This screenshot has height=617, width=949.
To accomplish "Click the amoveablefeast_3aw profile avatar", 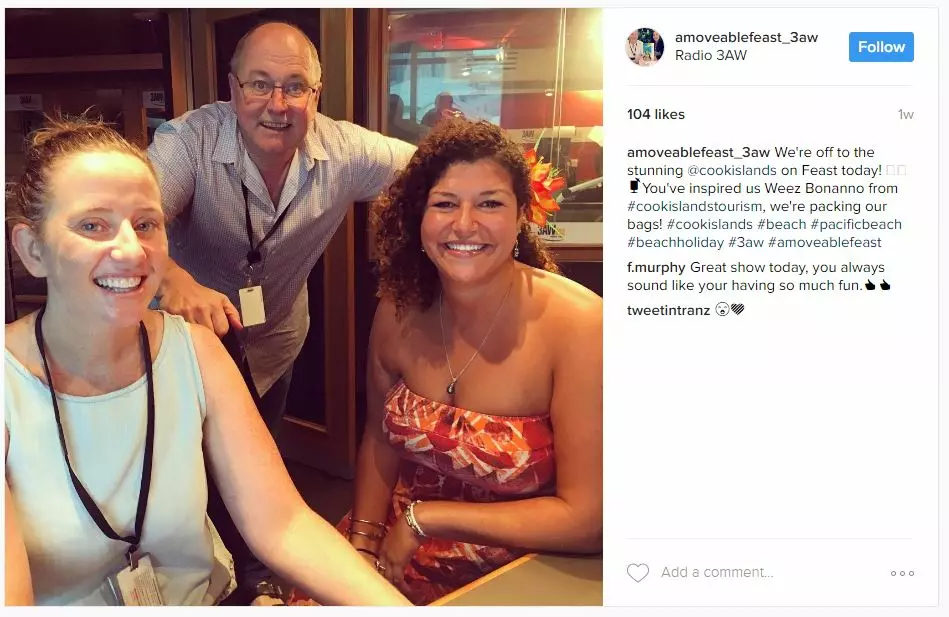I will (645, 47).
